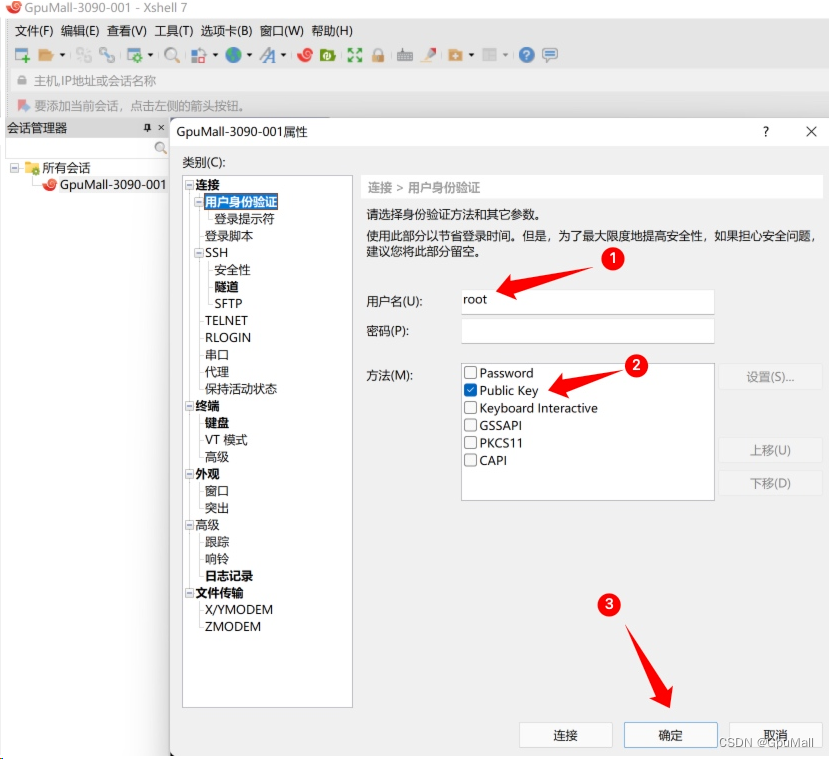
Task: Click the font selection icon in toolbar
Action: (267, 55)
